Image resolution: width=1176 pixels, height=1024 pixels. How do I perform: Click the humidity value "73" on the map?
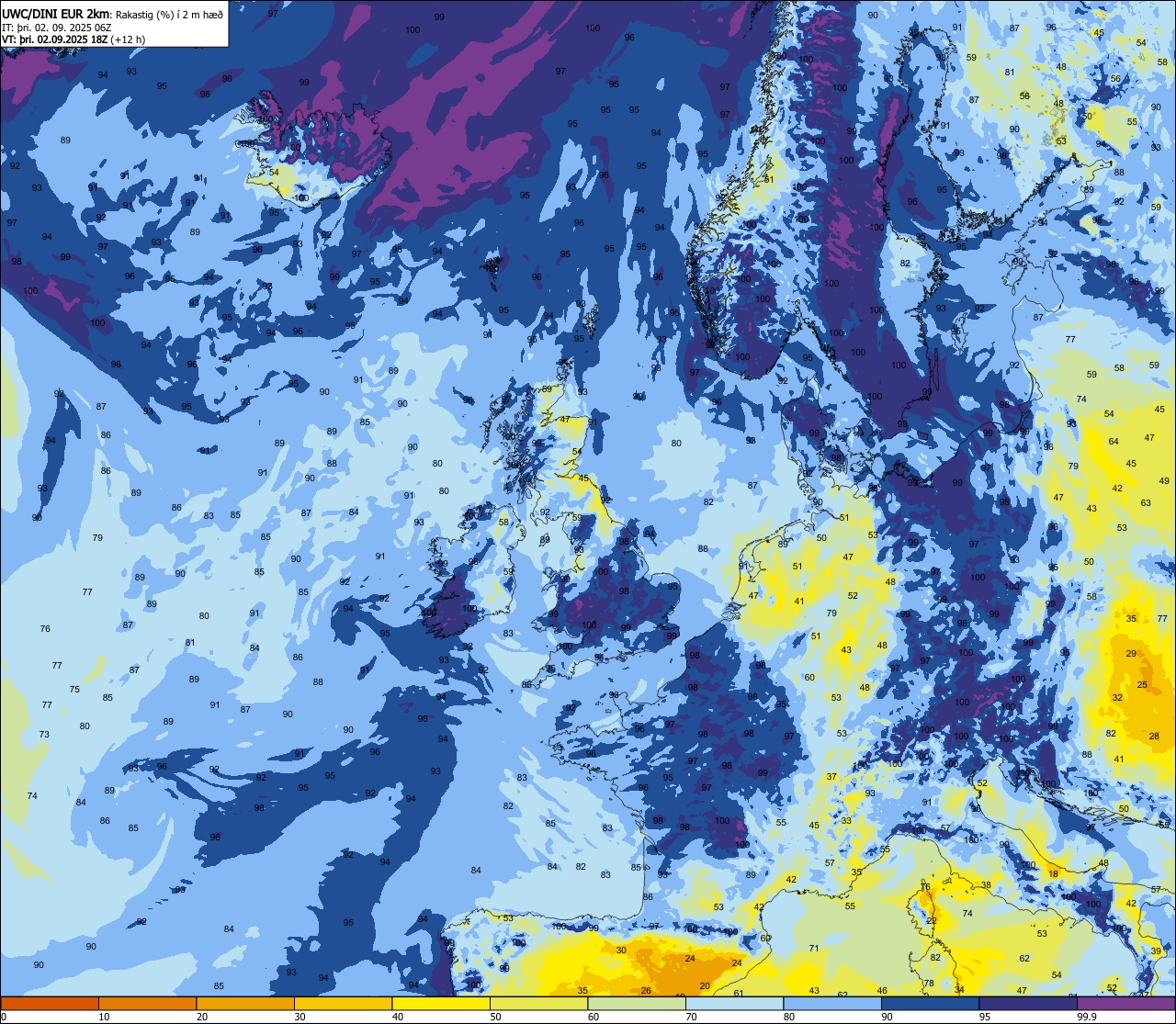(44, 735)
